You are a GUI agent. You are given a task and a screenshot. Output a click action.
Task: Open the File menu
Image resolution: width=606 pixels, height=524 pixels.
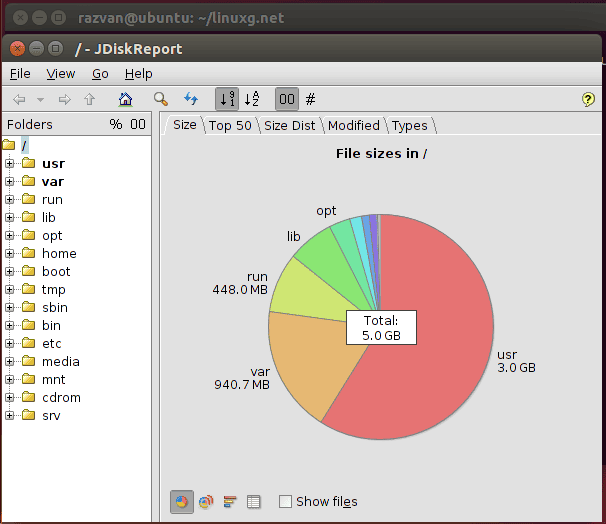coord(20,74)
